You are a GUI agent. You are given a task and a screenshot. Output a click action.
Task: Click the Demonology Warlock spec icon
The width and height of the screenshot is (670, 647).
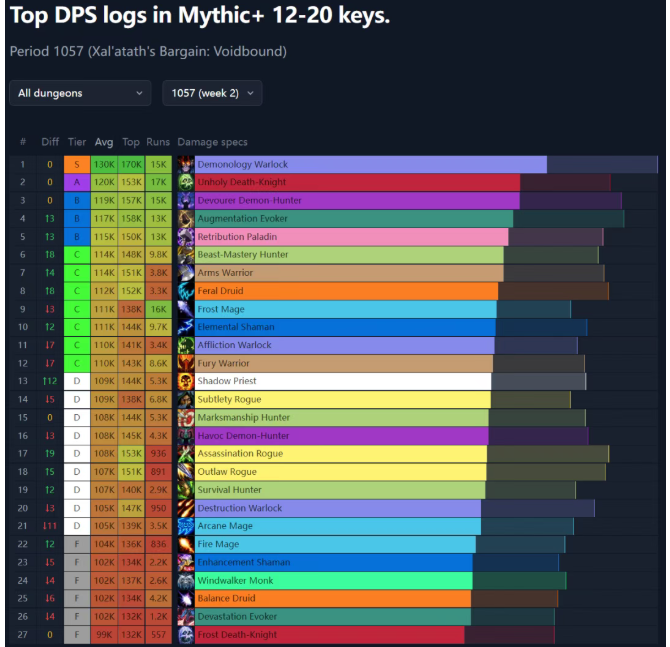pyautogui.click(x=186, y=164)
